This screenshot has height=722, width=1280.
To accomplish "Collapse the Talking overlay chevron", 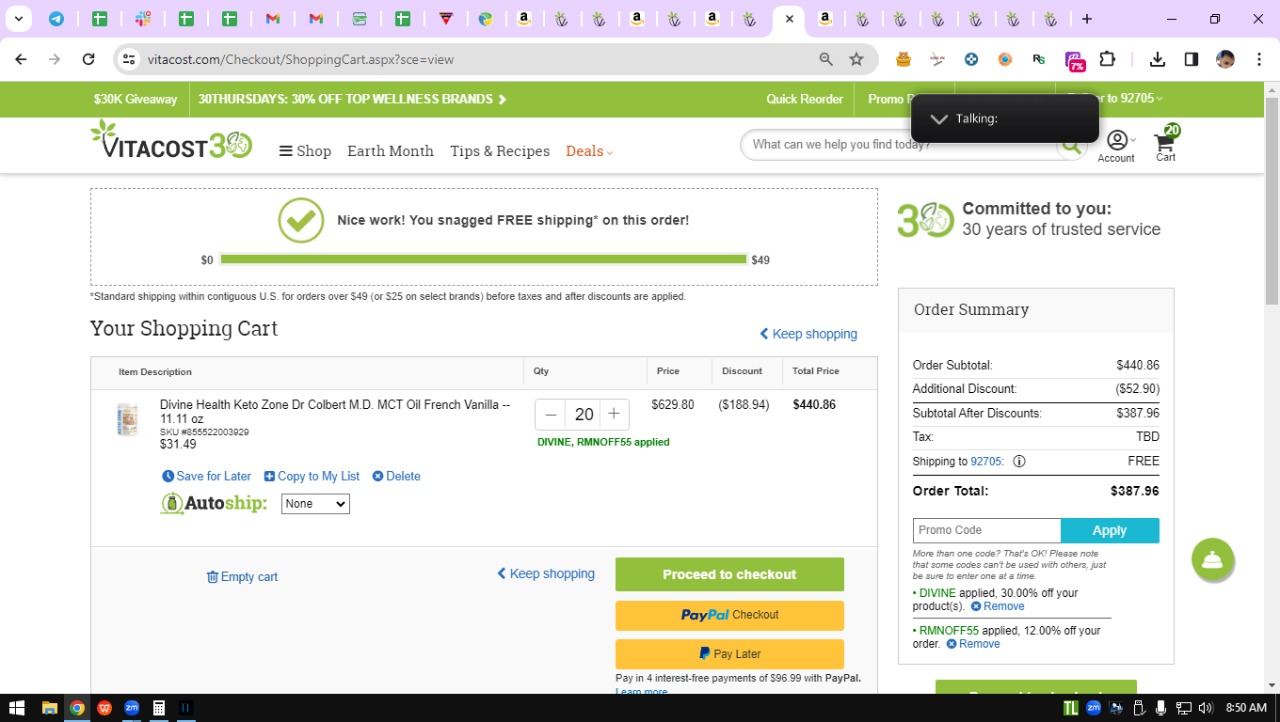I will 938,118.
